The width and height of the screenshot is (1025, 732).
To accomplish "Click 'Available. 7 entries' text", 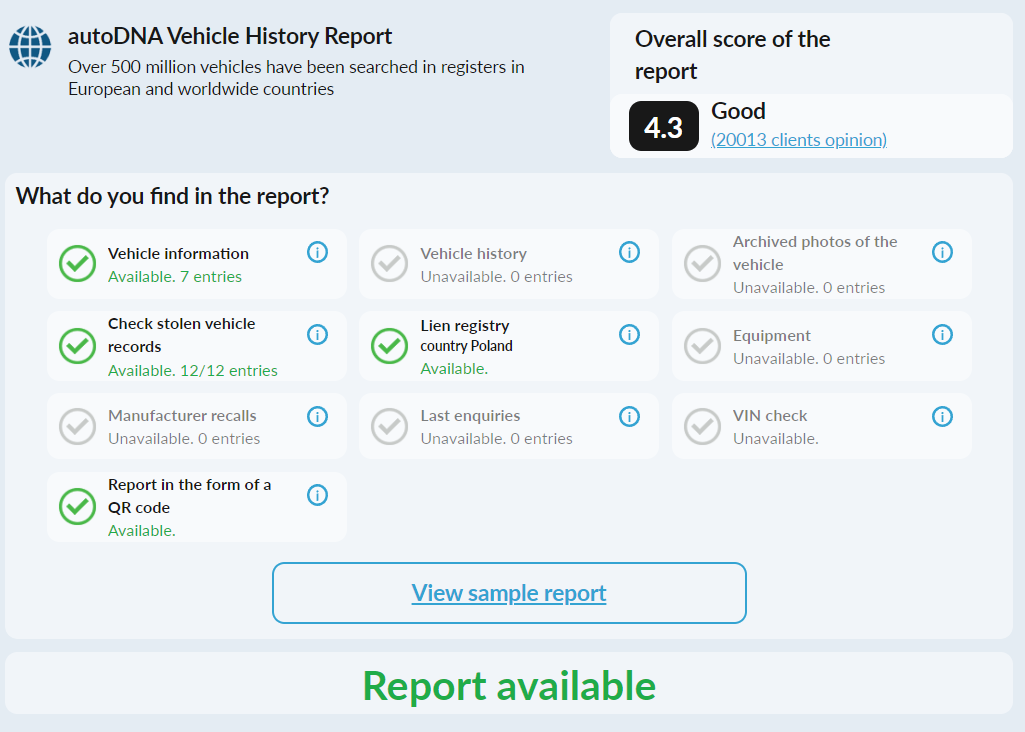I will [175, 276].
